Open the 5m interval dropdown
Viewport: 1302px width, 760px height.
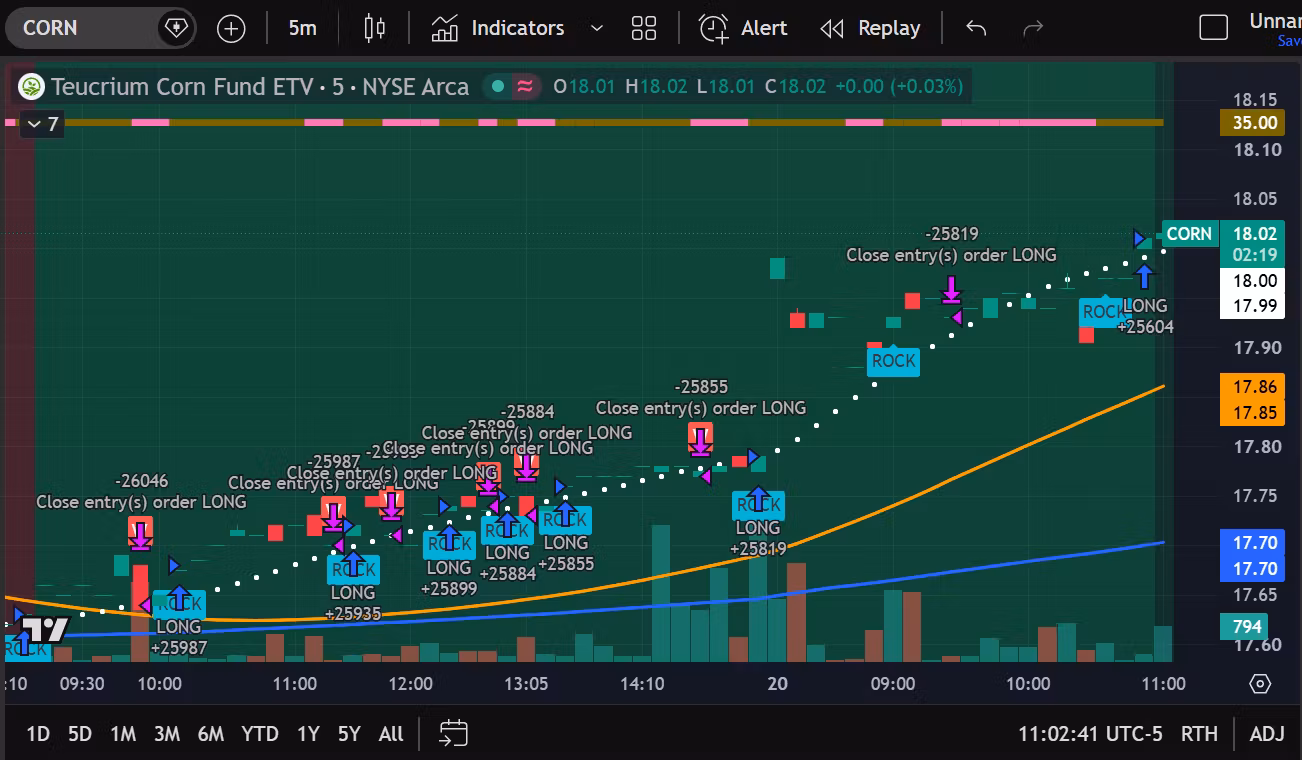tap(302, 28)
